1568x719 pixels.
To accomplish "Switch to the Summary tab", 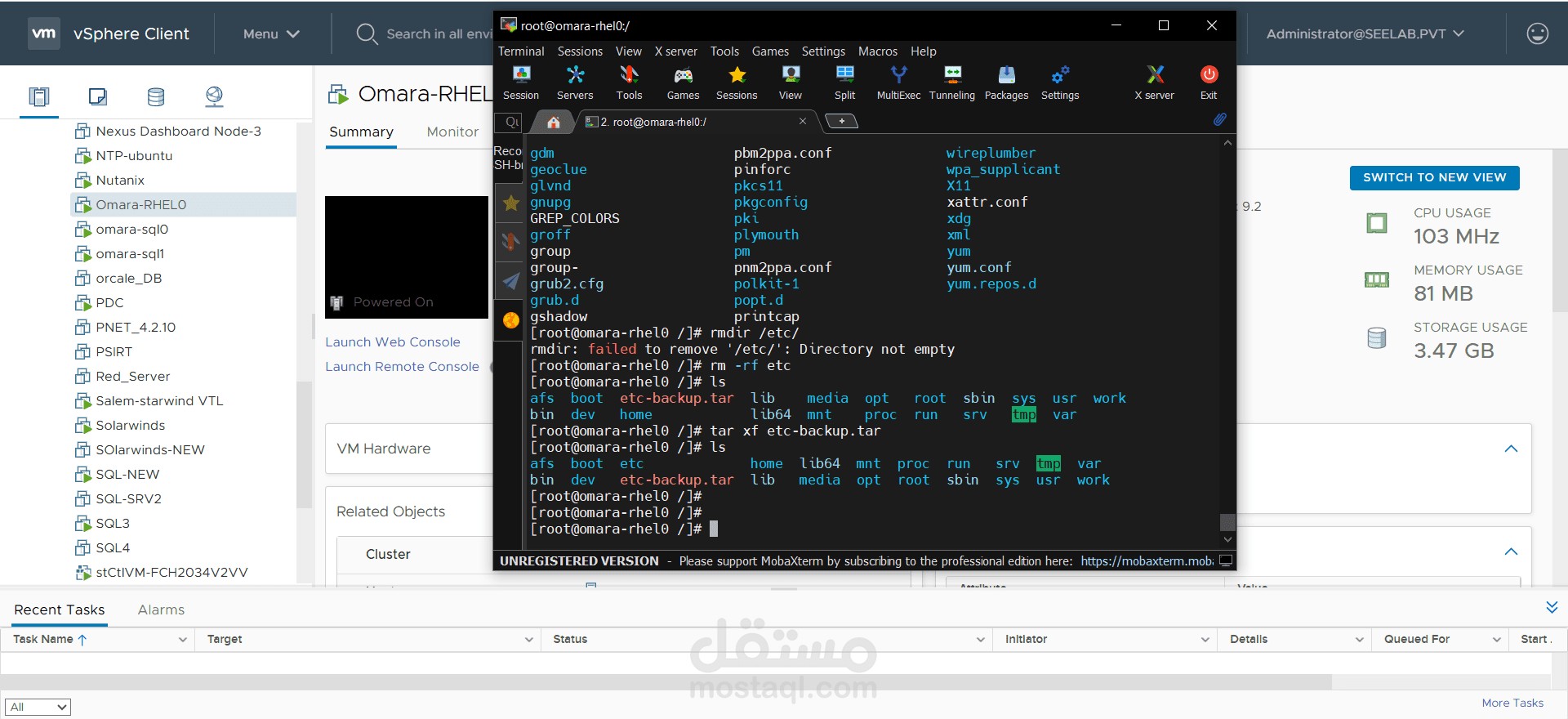I will point(361,132).
